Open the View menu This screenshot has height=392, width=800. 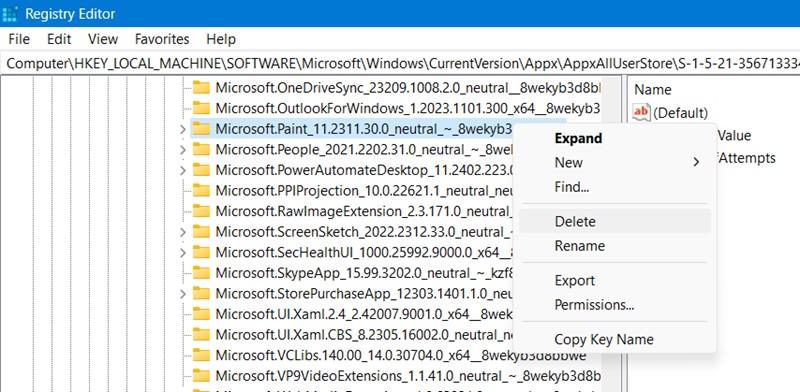103,39
